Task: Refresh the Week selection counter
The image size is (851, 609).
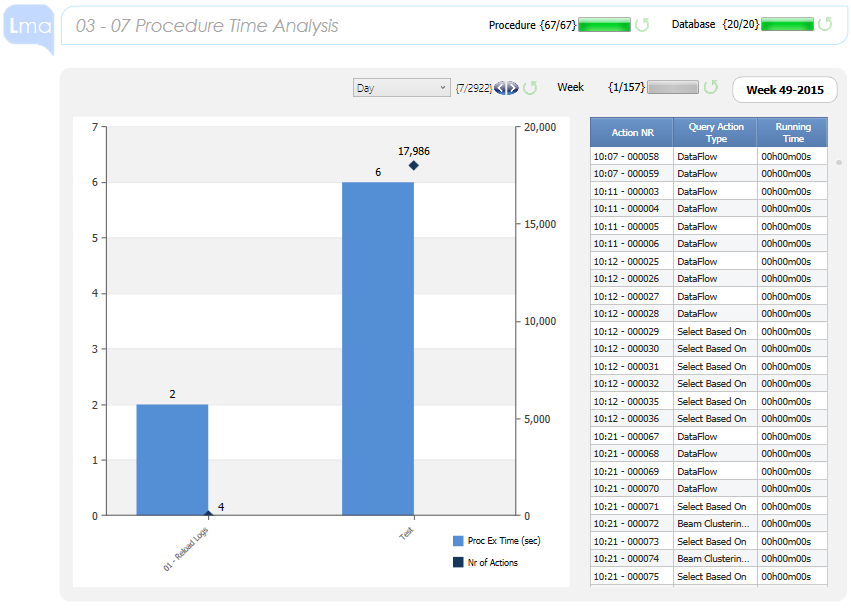Action: 711,87
